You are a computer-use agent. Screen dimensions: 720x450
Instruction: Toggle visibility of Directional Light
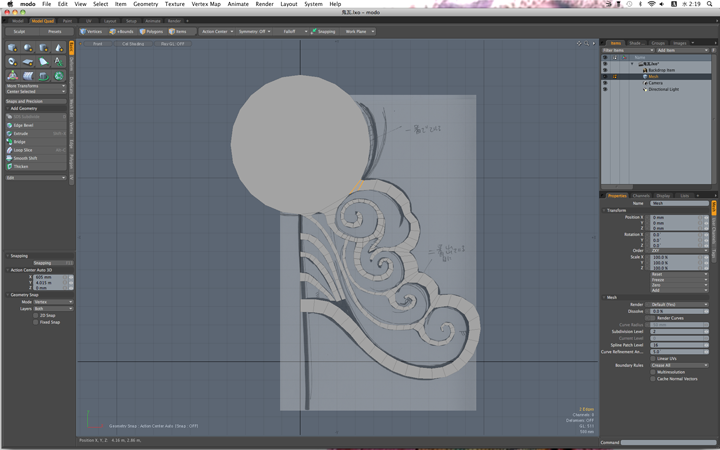click(x=605, y=89)
